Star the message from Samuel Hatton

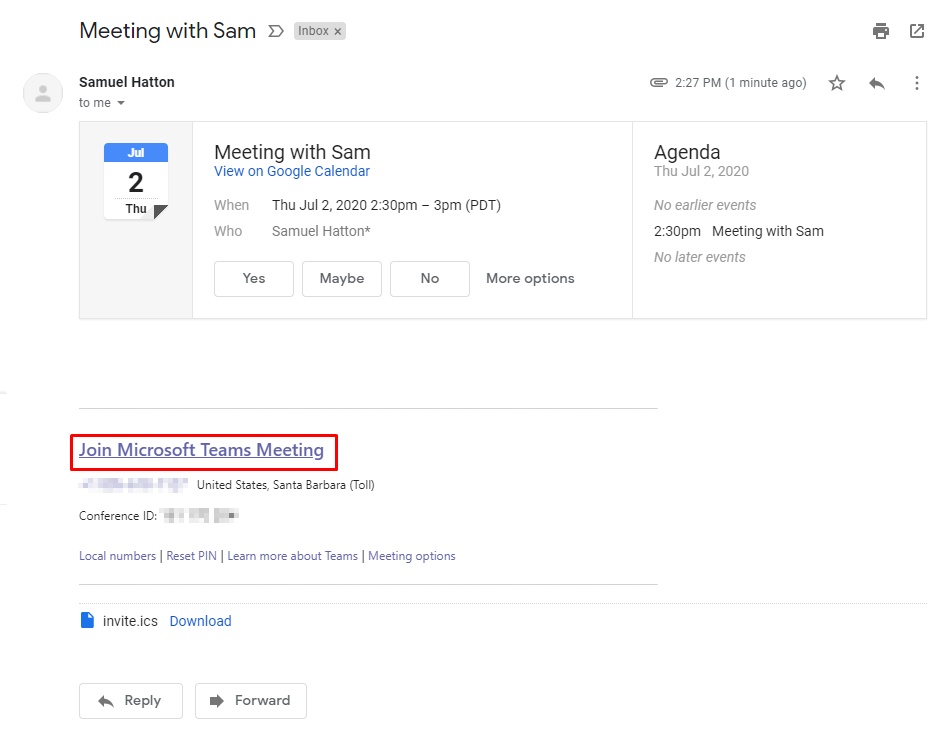click(837, 83)
